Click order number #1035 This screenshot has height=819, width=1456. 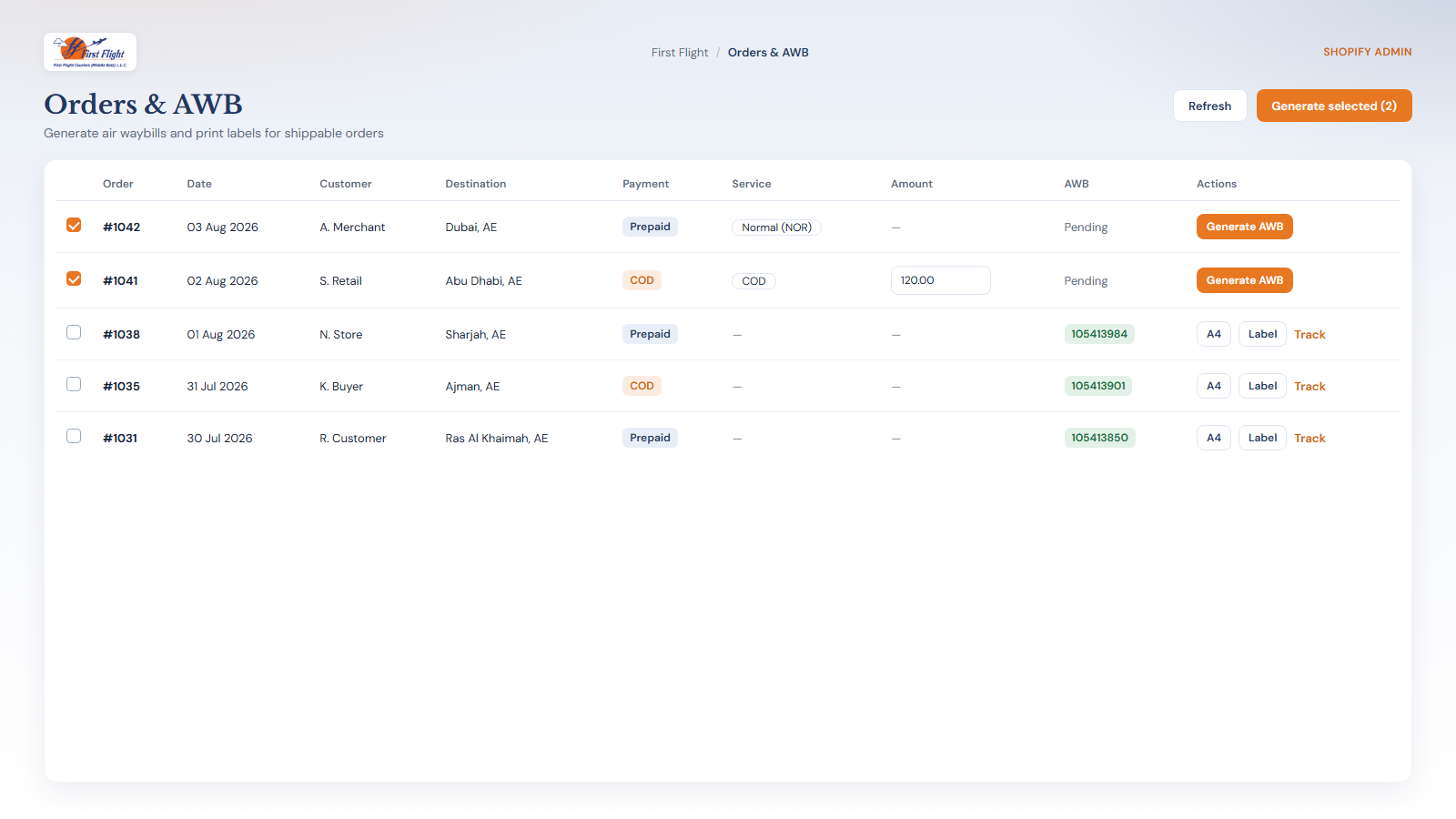[x=121, y=387]
